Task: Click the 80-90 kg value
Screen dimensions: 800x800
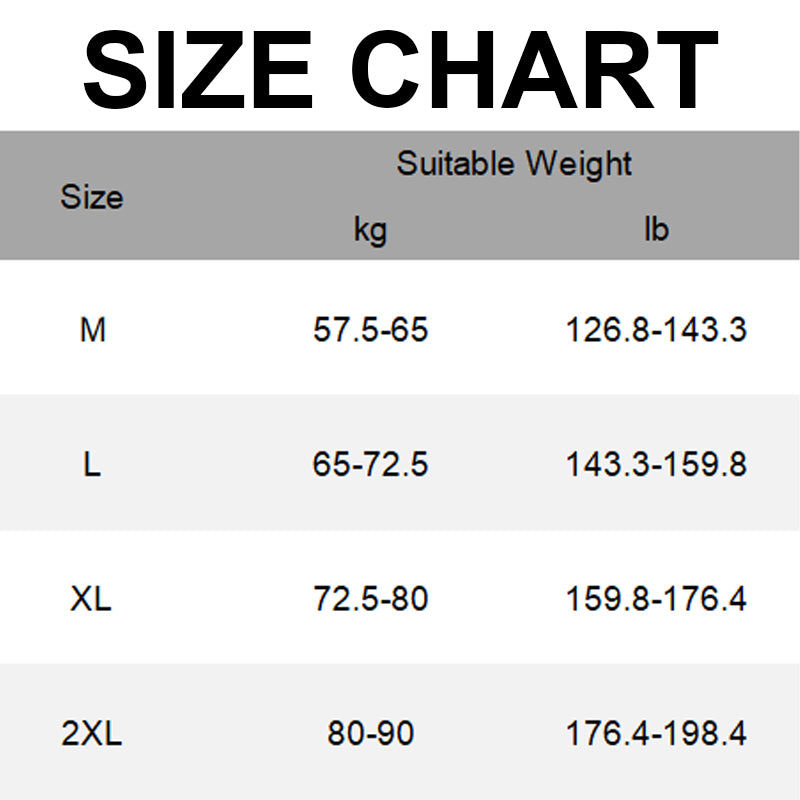Action: (x=370, y=734)
